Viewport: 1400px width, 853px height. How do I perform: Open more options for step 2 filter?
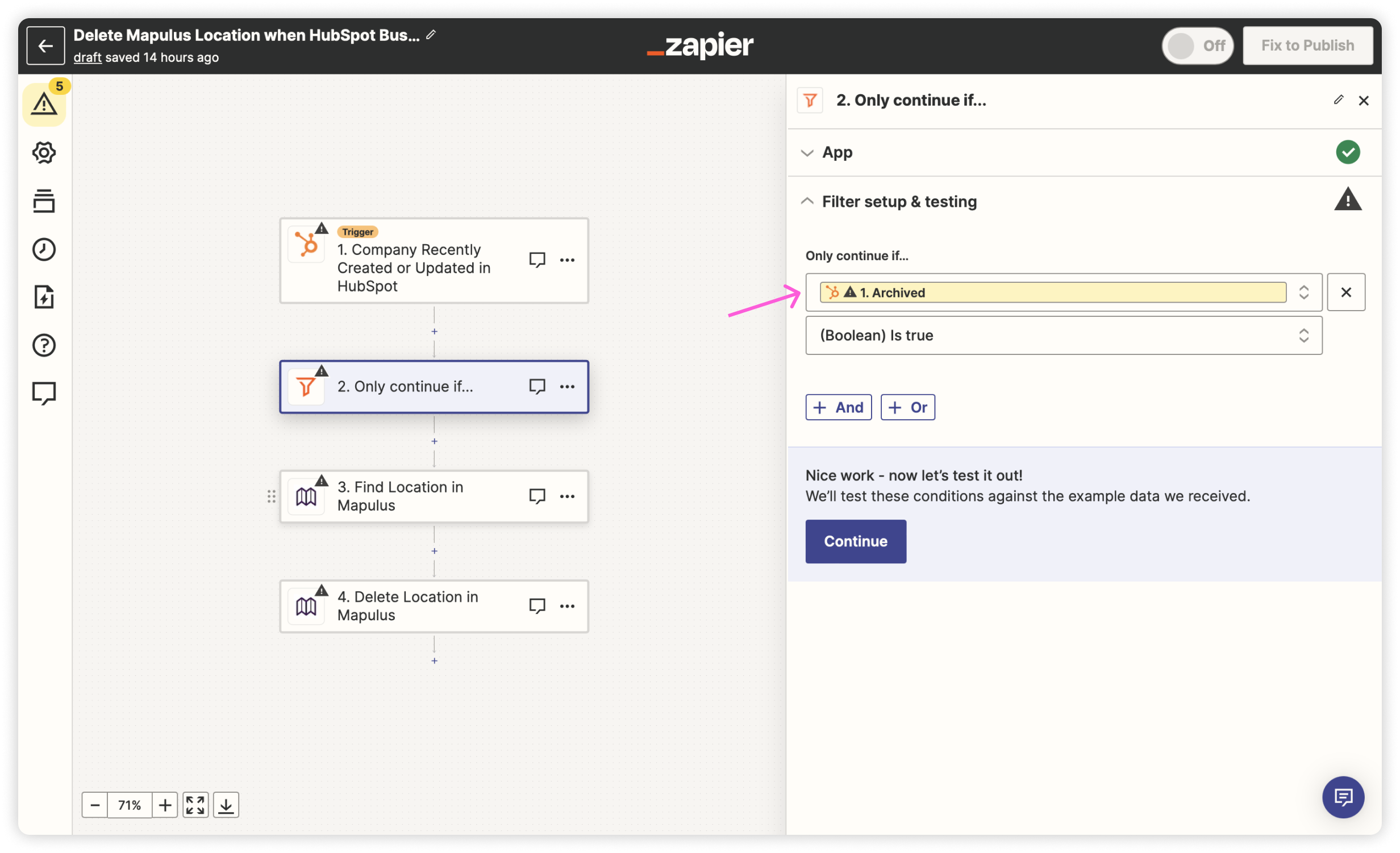point(567,386)
